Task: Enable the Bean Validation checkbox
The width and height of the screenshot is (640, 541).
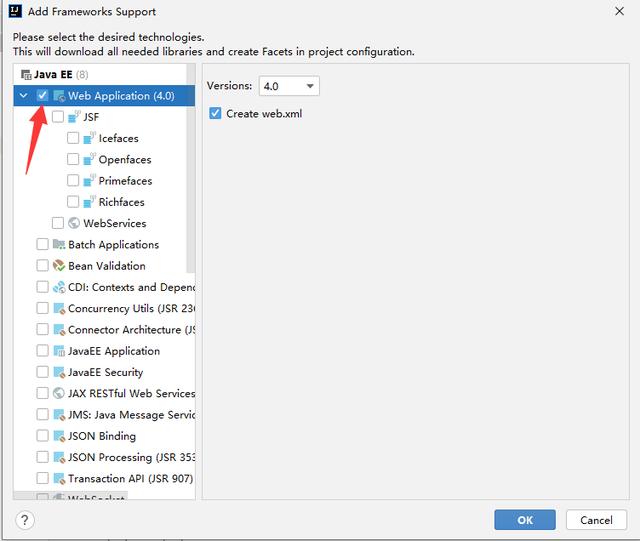Action: coord(42,265)
